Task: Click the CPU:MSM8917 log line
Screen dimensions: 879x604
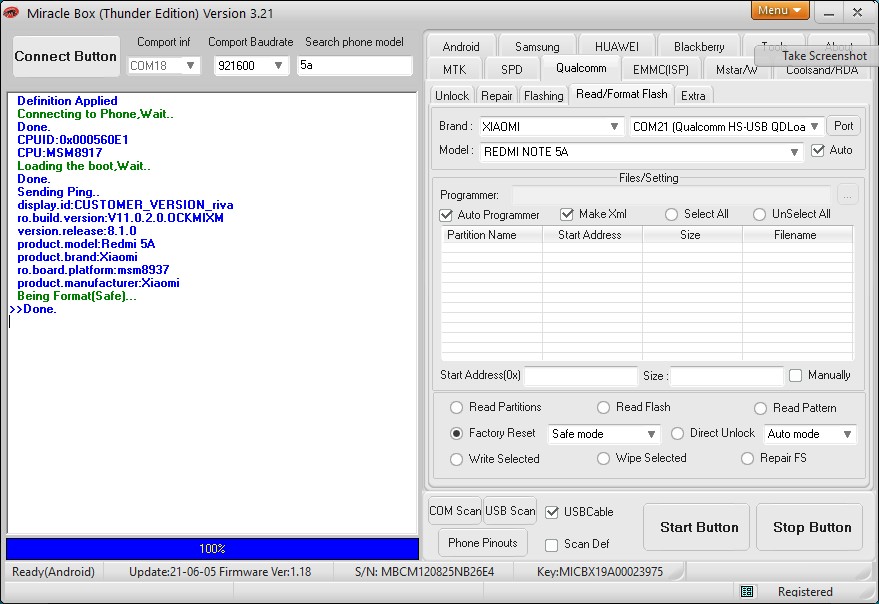Action: 59,153
